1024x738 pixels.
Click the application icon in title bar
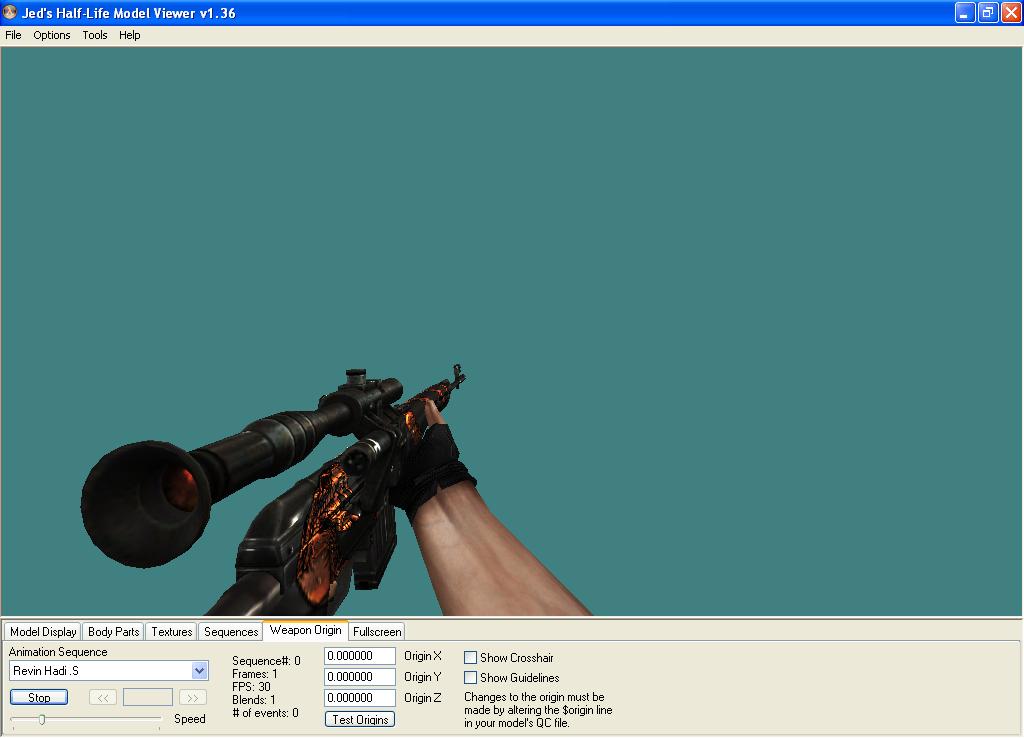(10, 12)
